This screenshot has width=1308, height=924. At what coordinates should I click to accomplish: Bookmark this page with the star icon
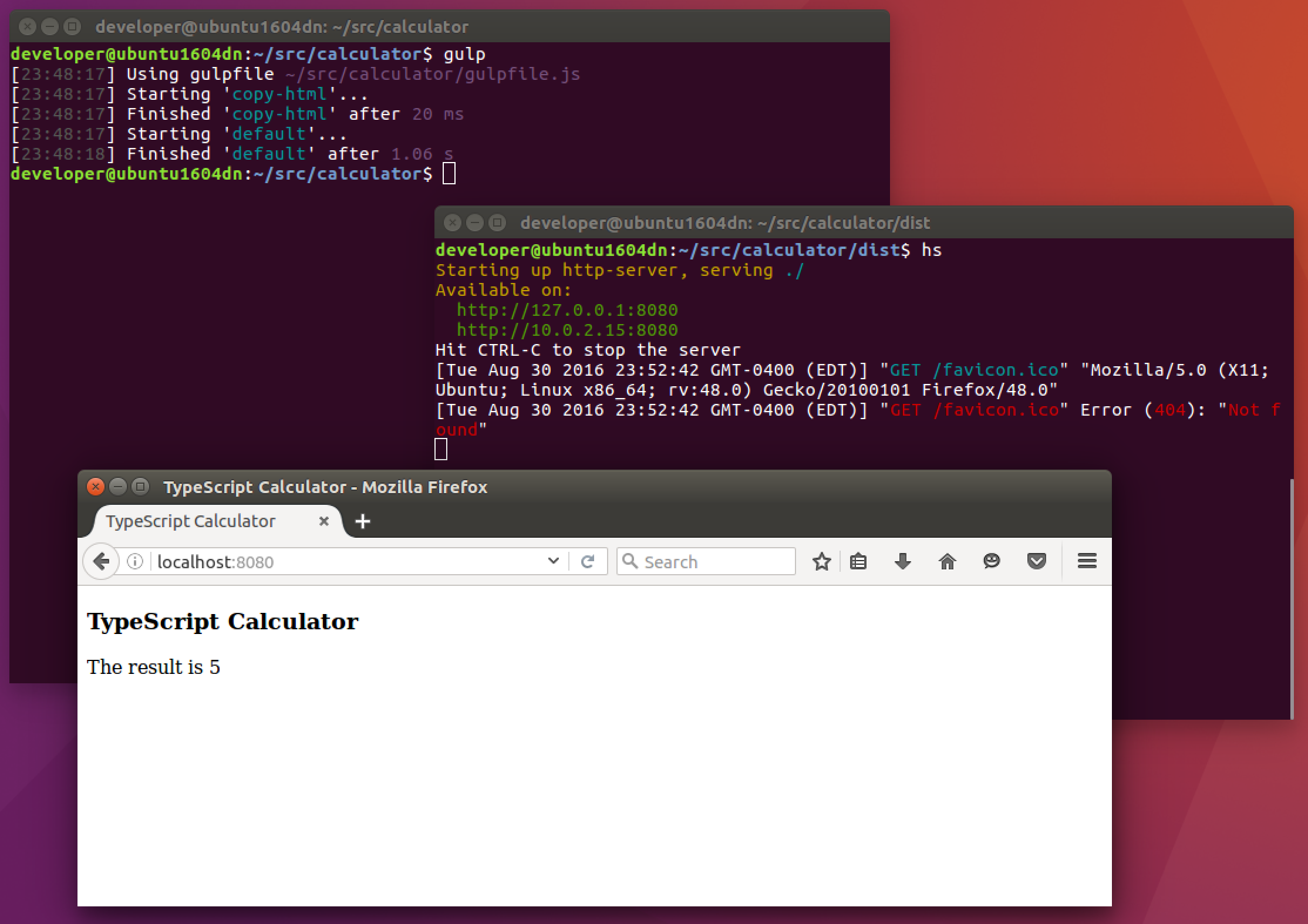pos(821,562)
